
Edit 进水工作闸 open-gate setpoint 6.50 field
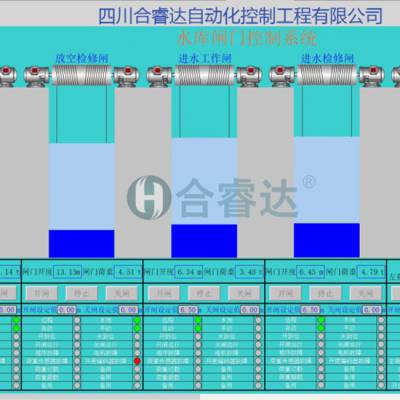point(188,310)
